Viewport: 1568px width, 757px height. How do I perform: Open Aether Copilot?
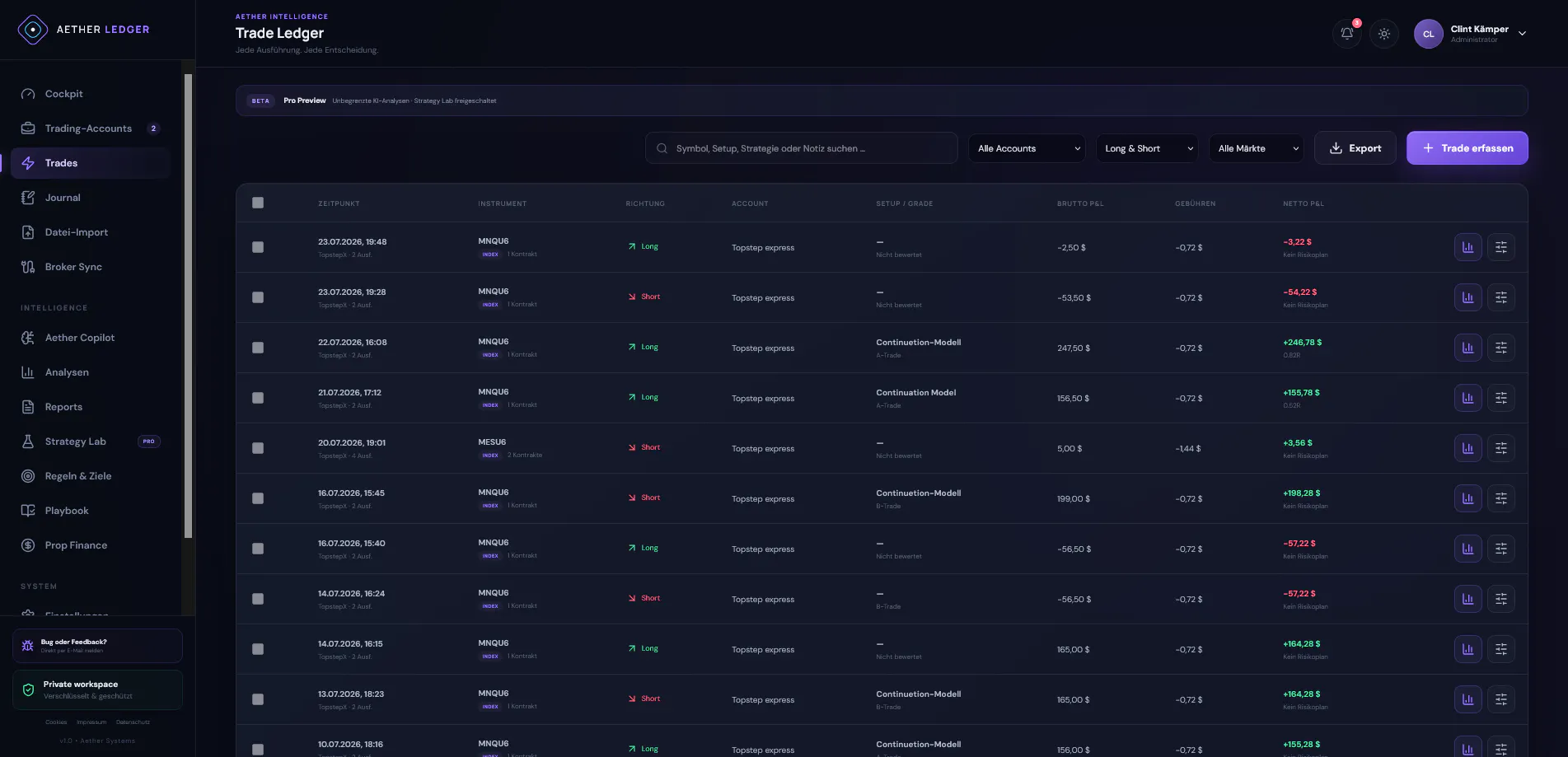click(91, 338)
